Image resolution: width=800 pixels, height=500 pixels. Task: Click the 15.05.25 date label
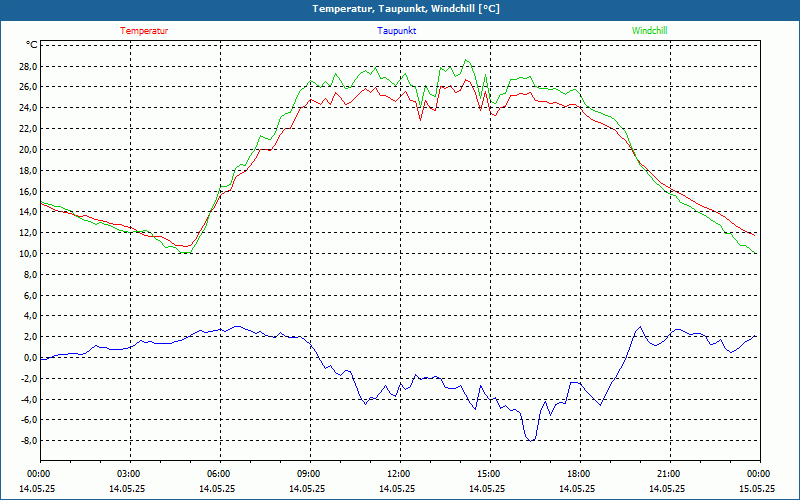pos(757,489)
